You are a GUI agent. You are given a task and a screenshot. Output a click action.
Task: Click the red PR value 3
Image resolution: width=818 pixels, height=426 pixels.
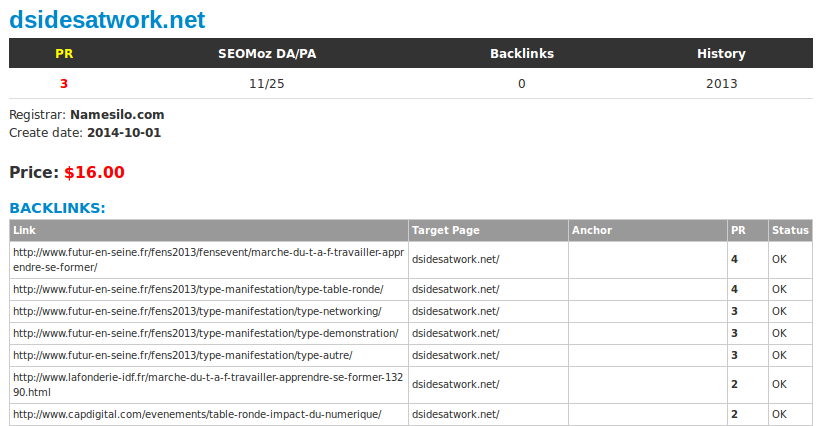pos(64,83)
